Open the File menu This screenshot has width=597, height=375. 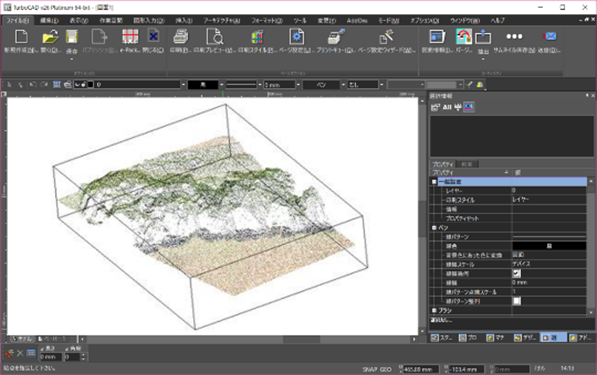pyautogui.click(x=18, y=21)
